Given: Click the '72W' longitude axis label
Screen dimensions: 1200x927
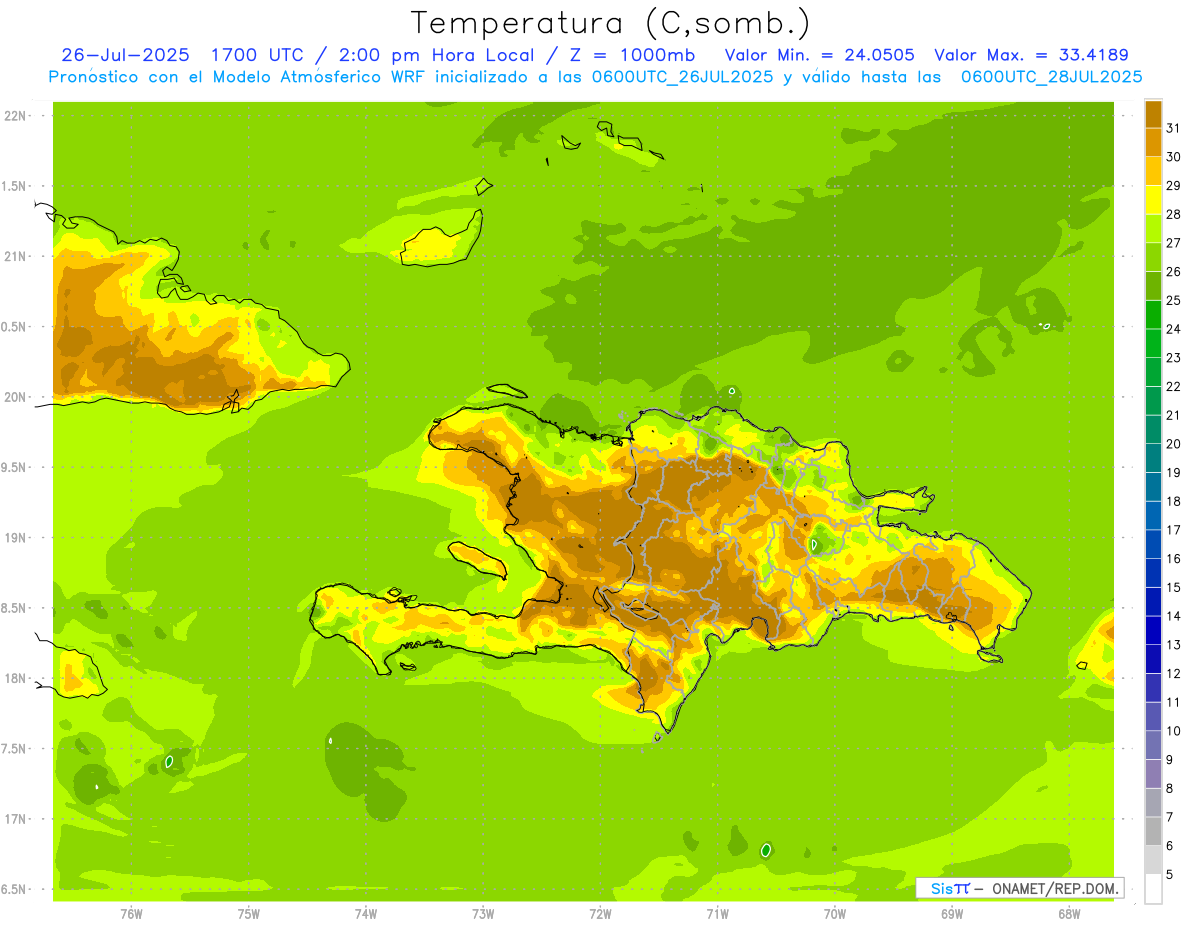Looking at the screenshot, I should tap(600, 914).
